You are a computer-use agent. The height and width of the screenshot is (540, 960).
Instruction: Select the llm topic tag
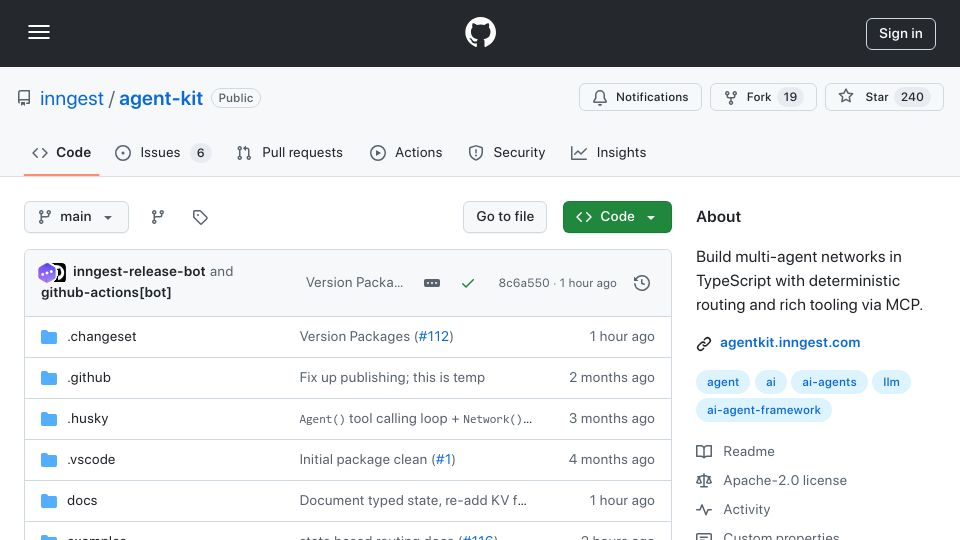coord(891,382)
